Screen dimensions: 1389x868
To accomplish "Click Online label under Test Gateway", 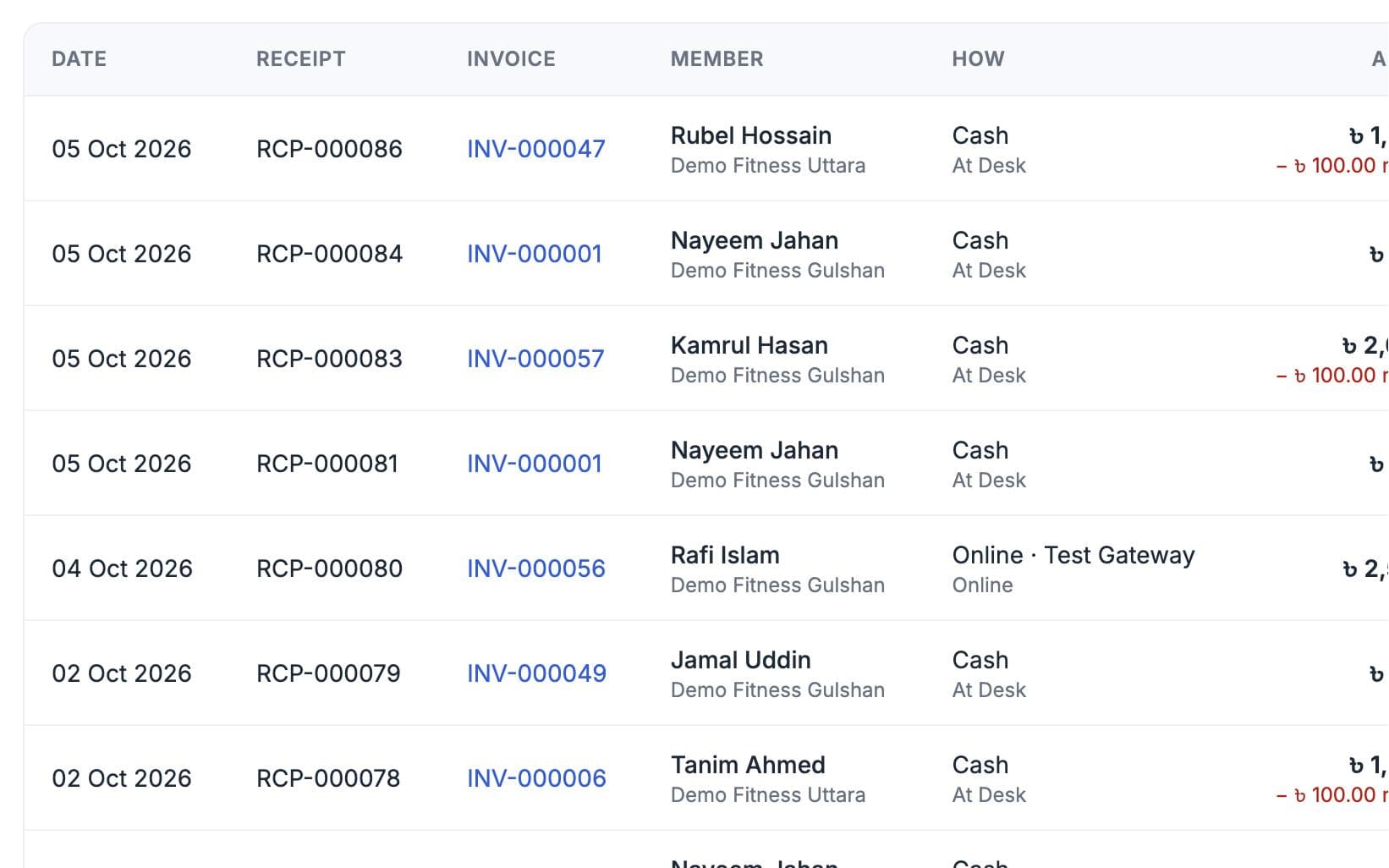I will pos(982,585).
